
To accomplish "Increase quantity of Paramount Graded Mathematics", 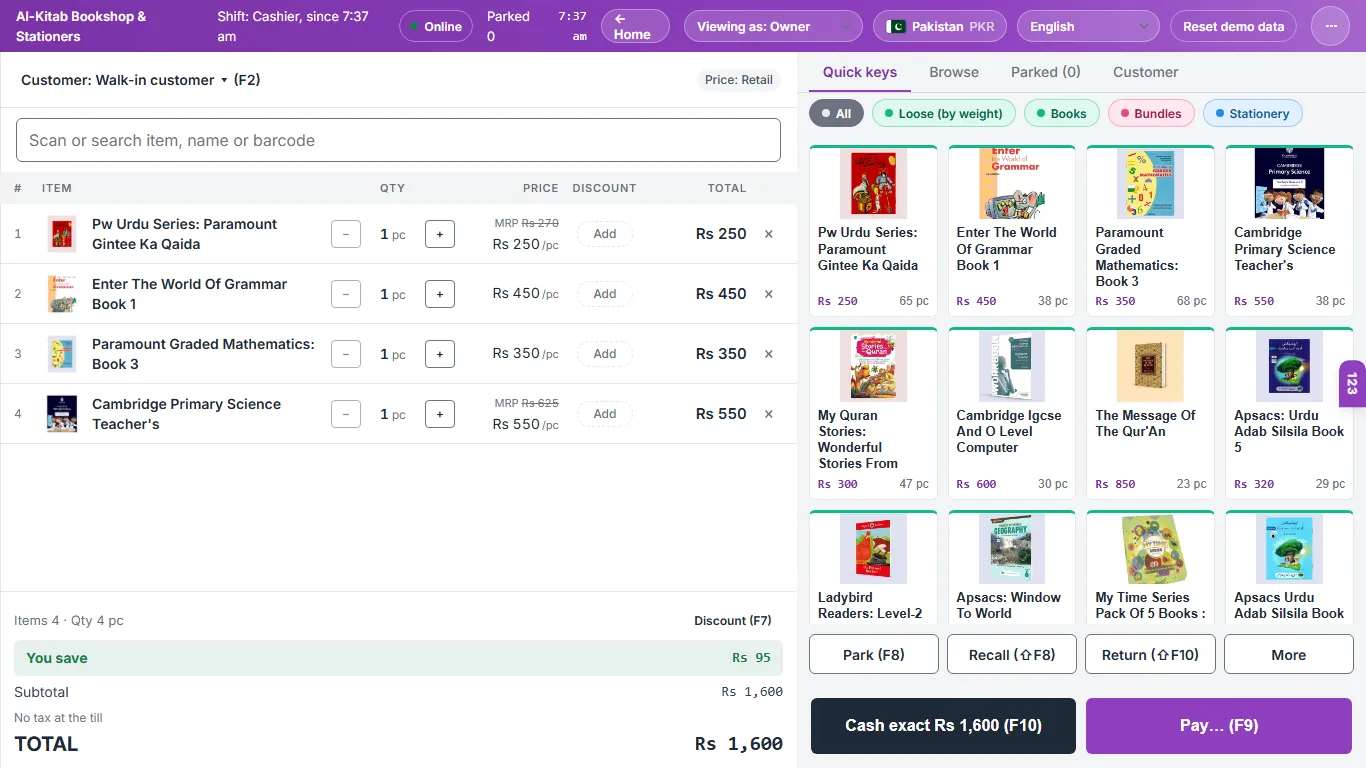I will pyautogui.click(x=440, y=354).
